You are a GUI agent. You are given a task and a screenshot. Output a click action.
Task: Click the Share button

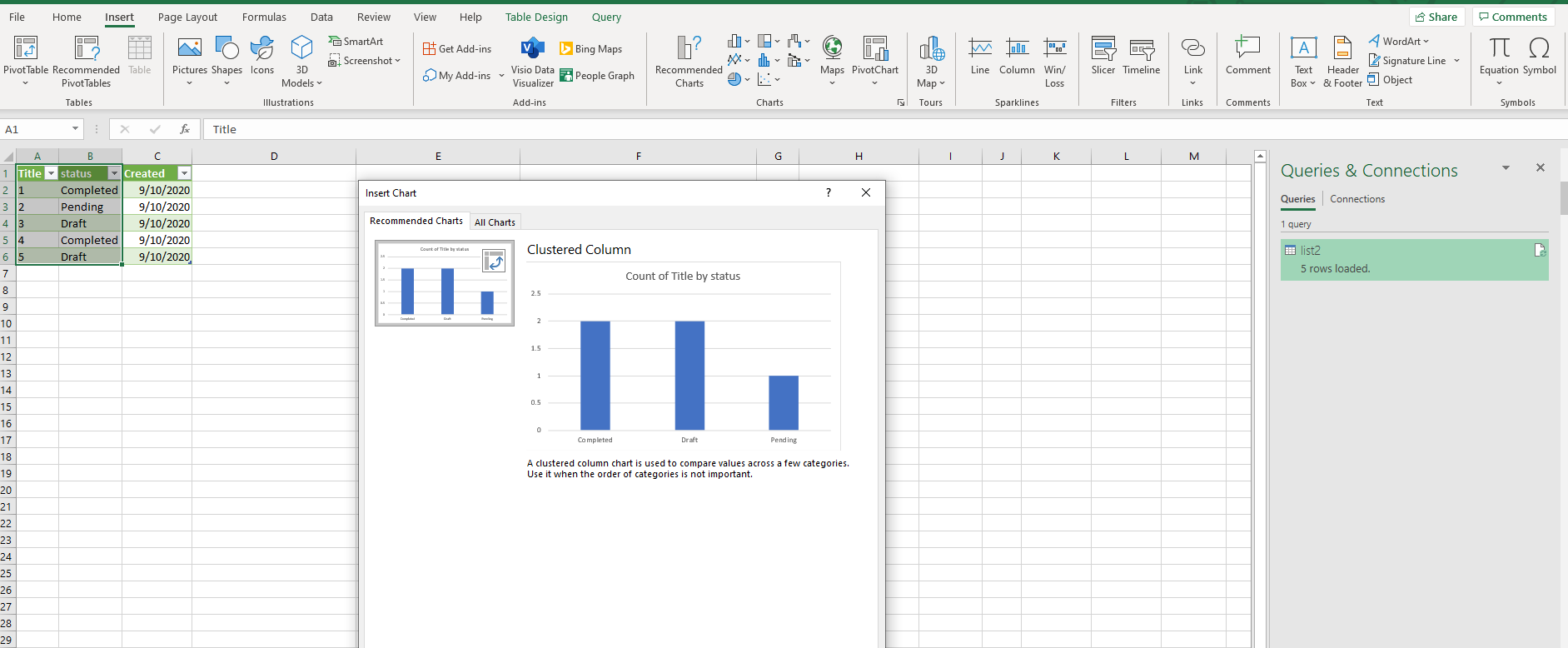click(1436, 17)
